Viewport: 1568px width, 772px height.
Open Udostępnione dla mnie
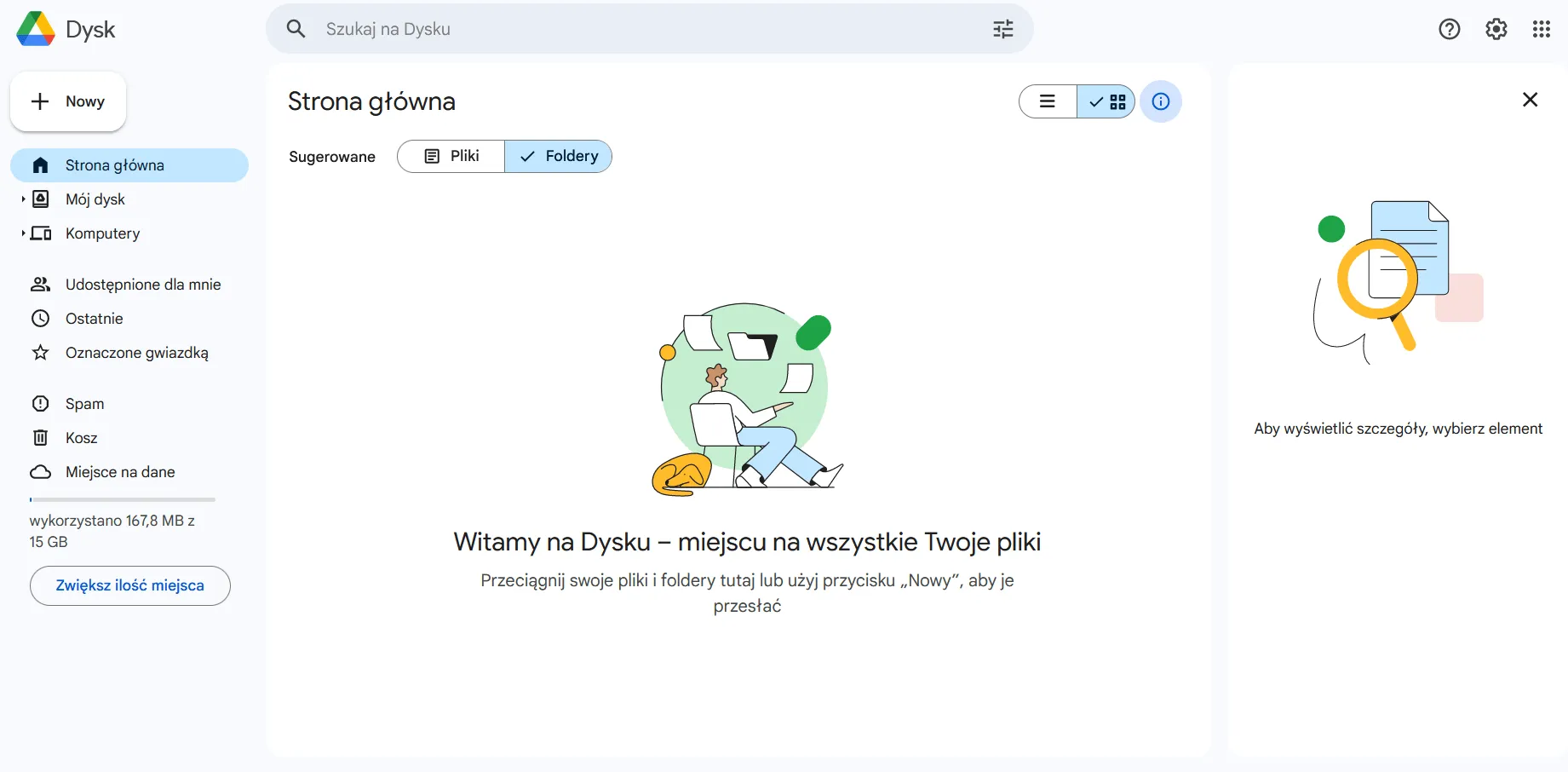[129, 285]
